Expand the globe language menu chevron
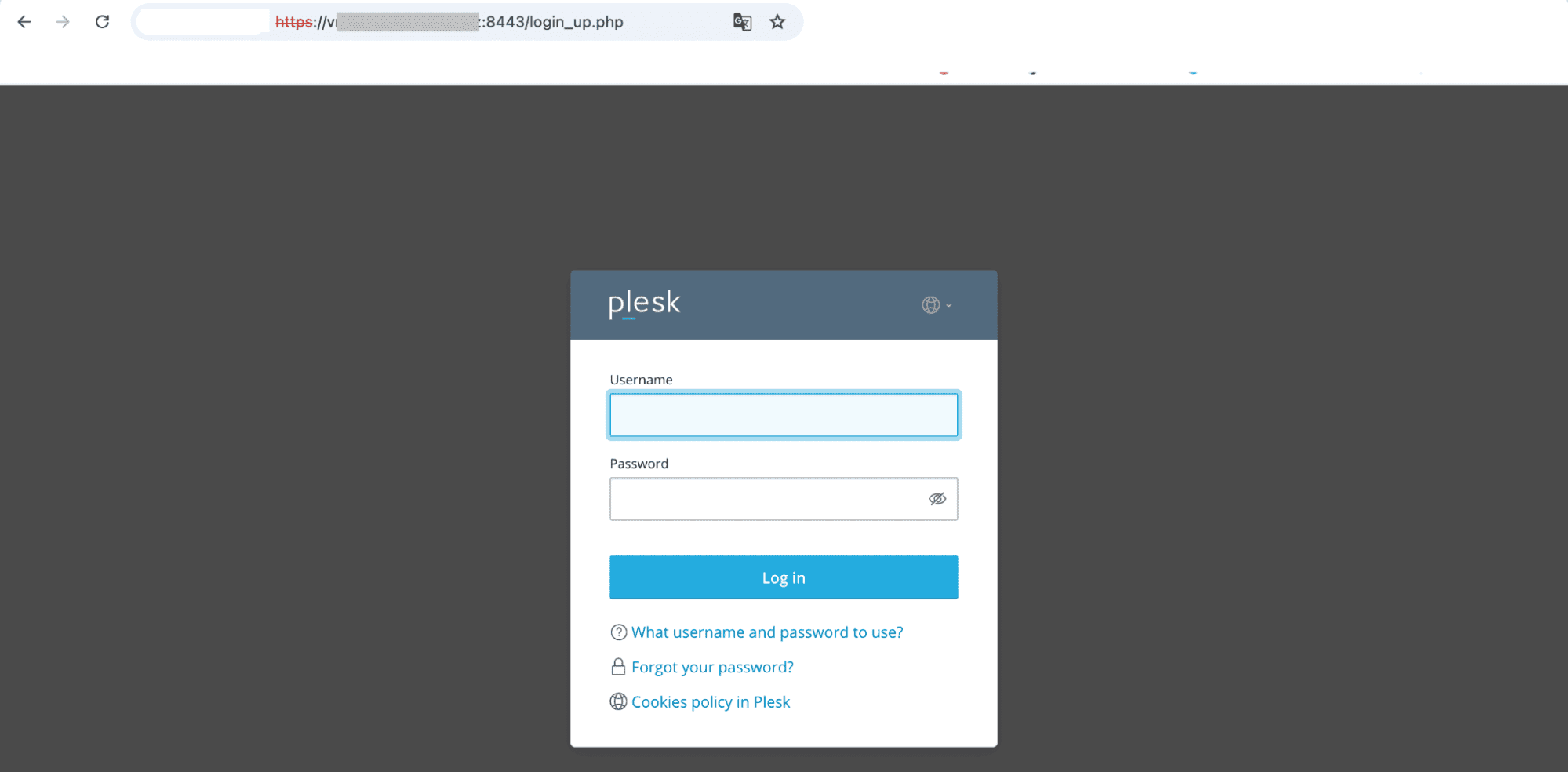 click(948, 305)
